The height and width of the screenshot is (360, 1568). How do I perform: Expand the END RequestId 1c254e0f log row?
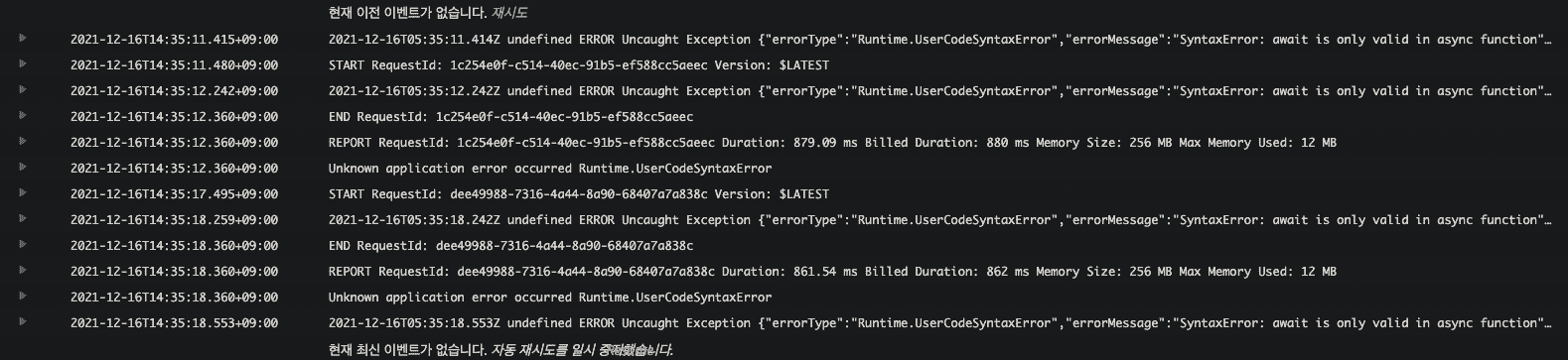coord(22,116)
